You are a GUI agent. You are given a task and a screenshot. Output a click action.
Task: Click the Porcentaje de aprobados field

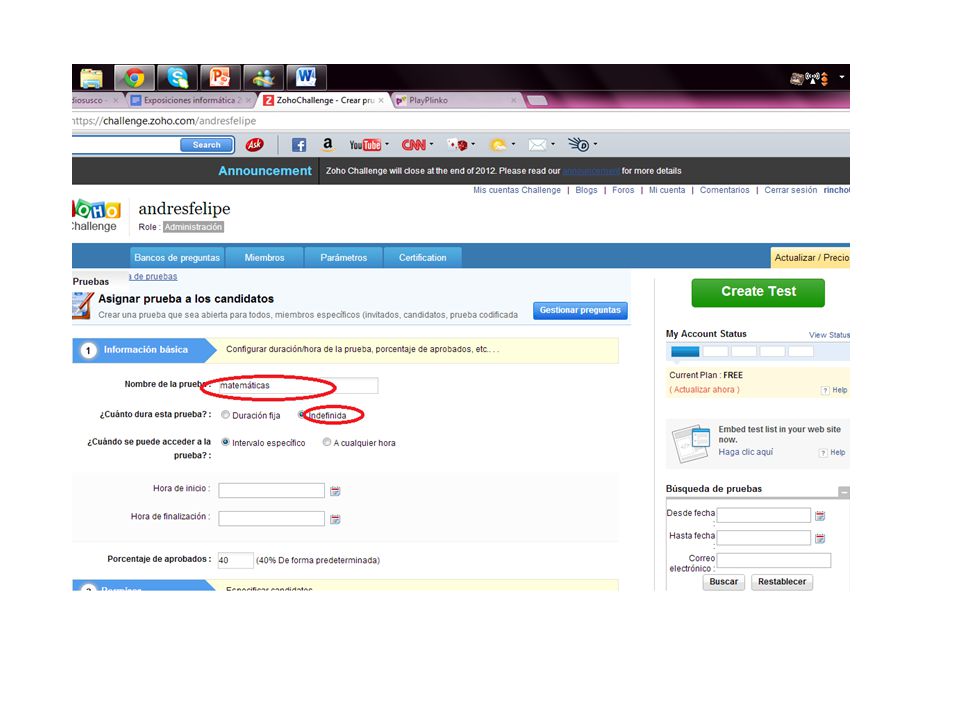point(236,560)
